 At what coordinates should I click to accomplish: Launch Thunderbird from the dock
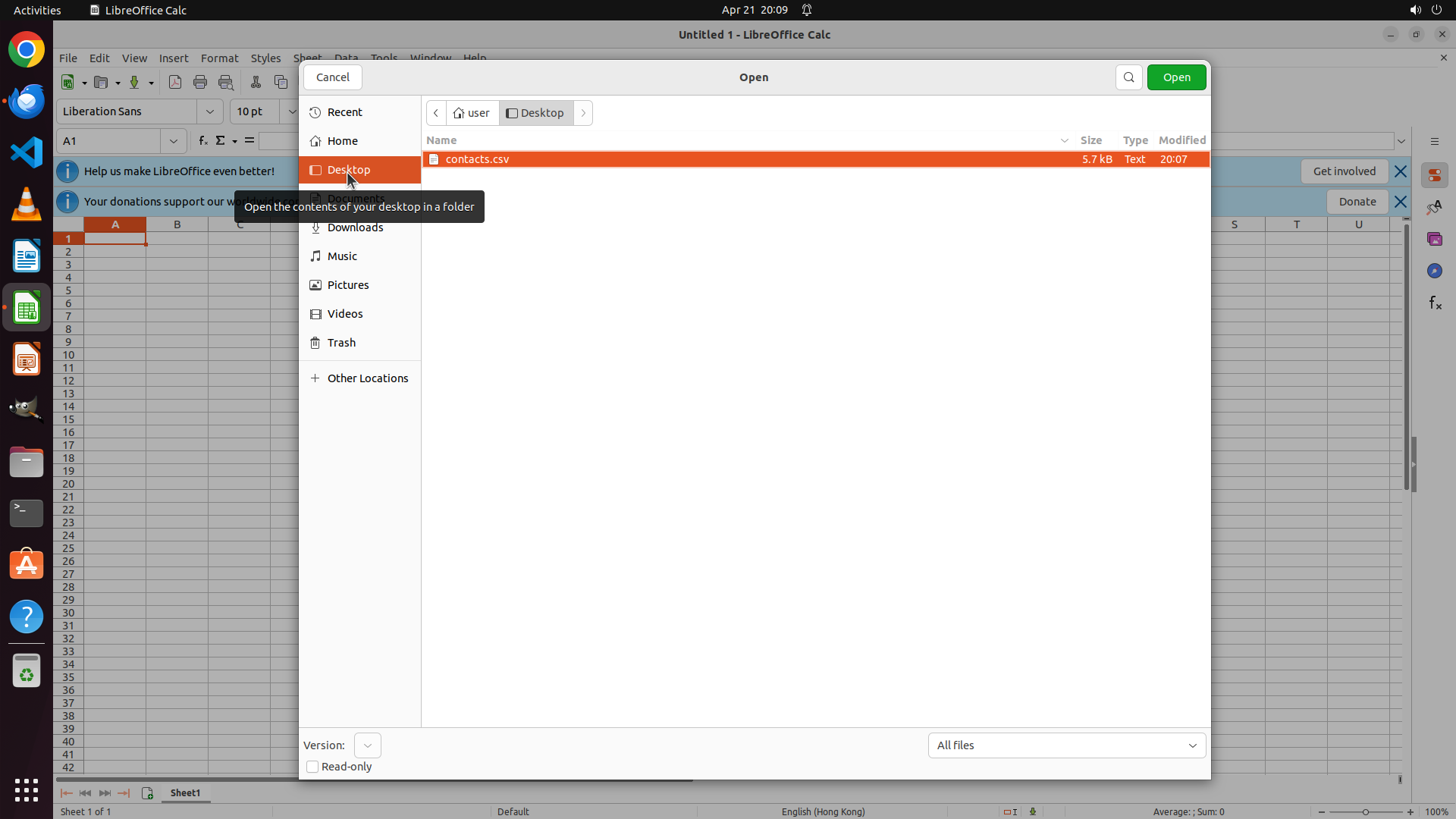tap(27, 101)
